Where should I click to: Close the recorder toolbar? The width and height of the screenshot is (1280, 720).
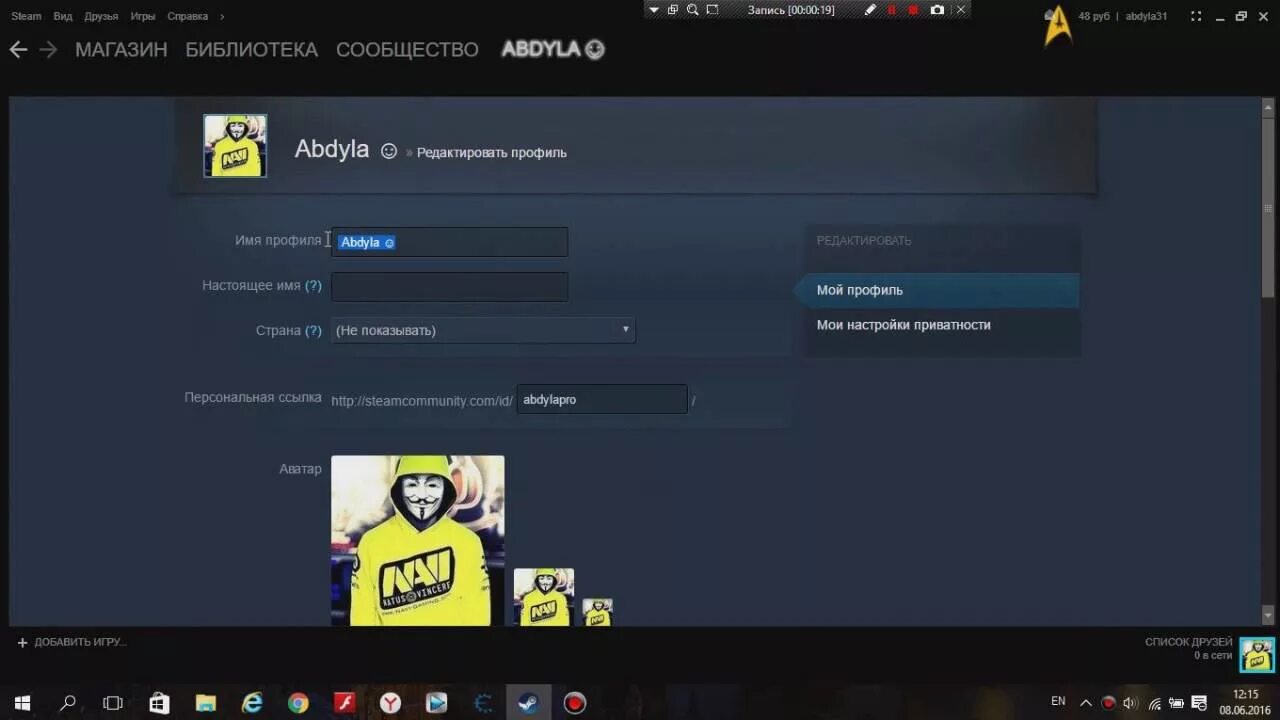coord(961,10)
